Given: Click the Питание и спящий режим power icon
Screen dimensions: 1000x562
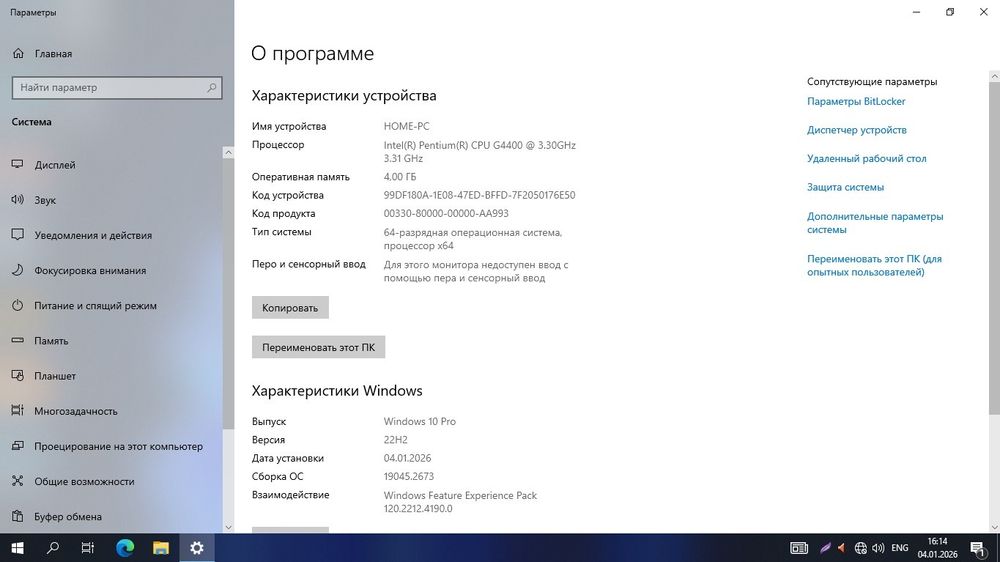Looking at the screenshot, I should (18, 305).
